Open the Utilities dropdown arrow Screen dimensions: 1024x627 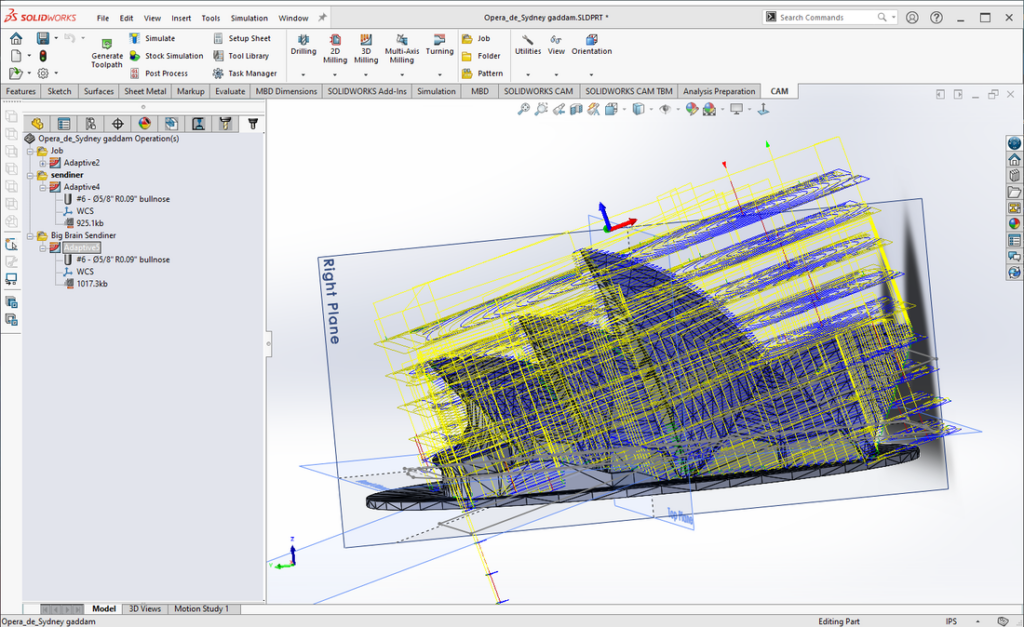click(528, 74)
